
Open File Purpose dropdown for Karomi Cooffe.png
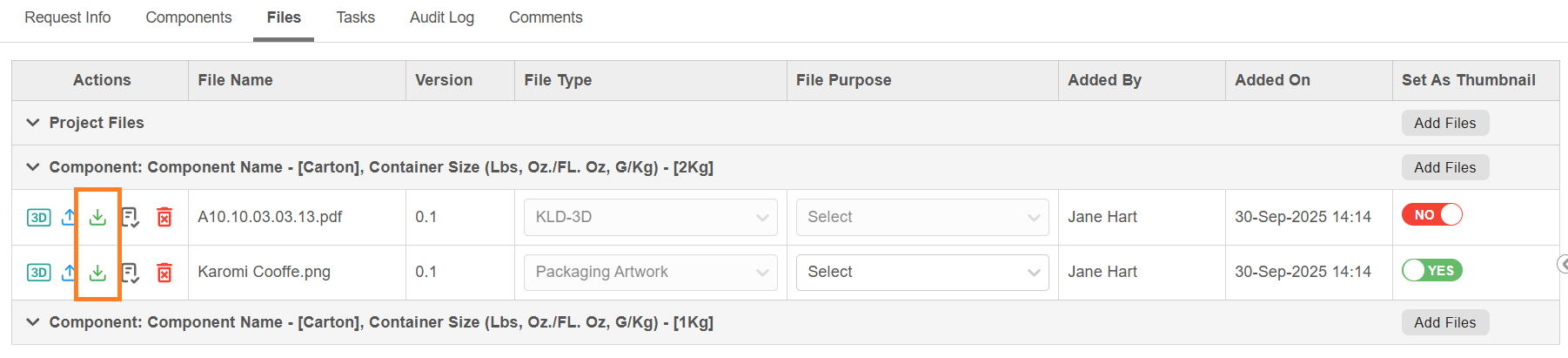pos(921,272)
